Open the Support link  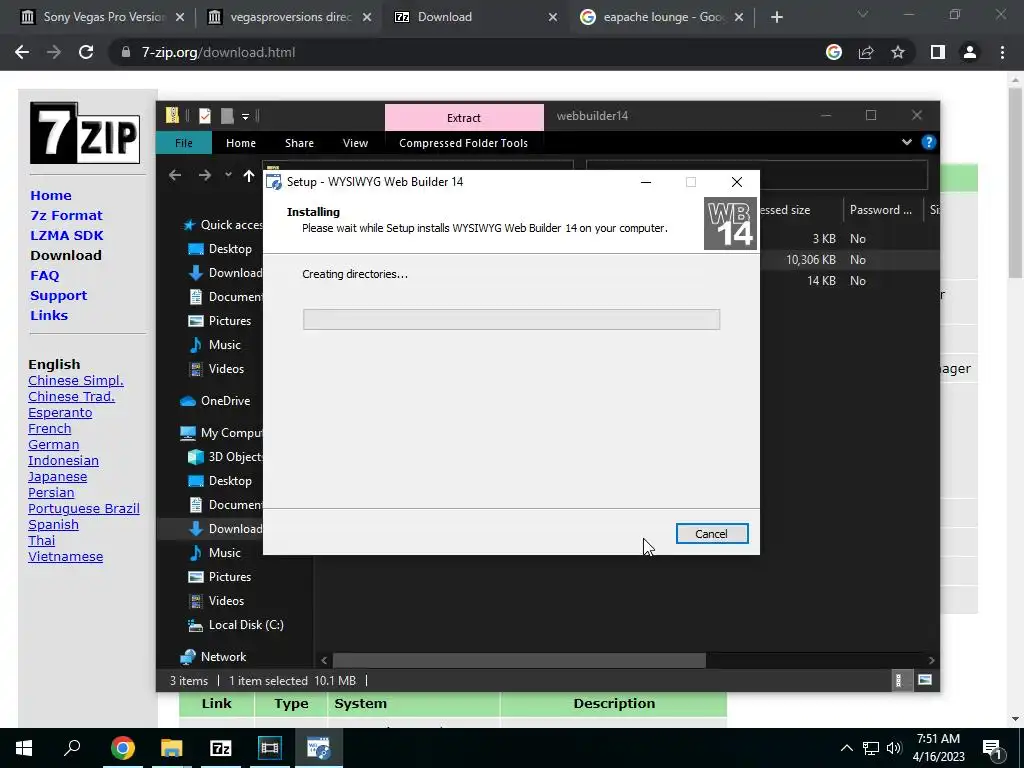click(58, 296)
